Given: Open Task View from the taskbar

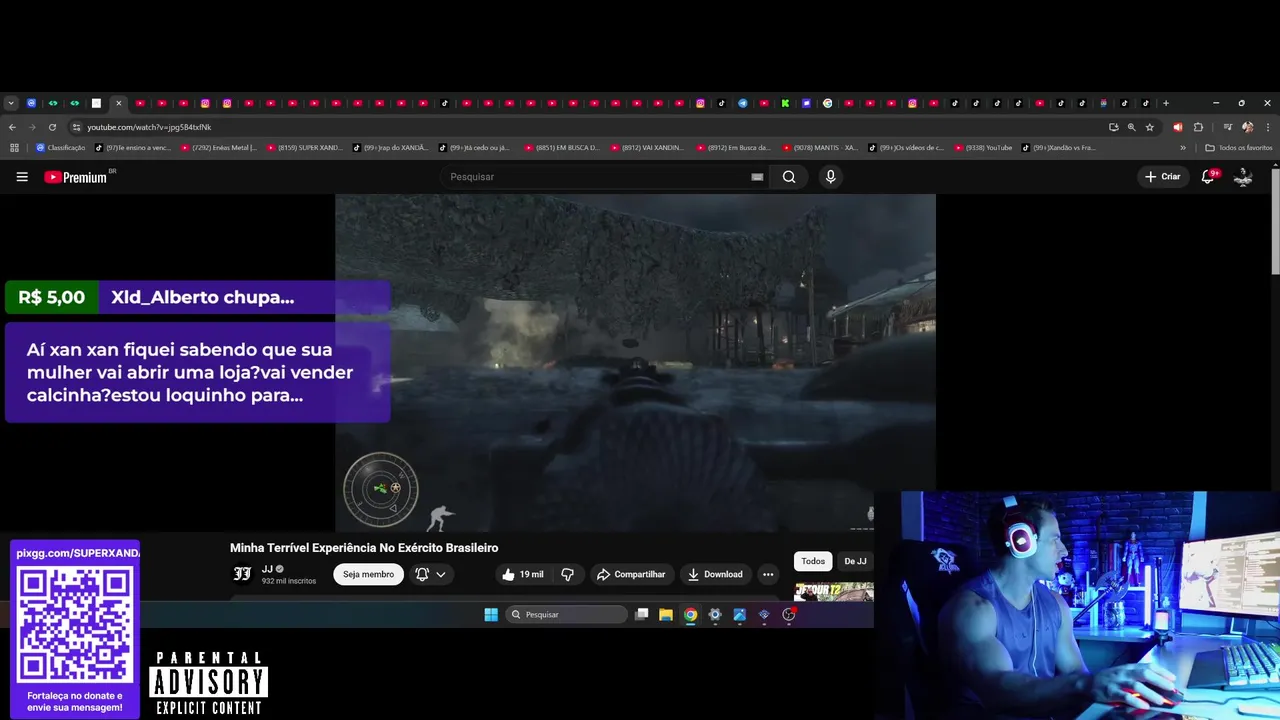Looking at the screenshot, I should tap(642, 615).
